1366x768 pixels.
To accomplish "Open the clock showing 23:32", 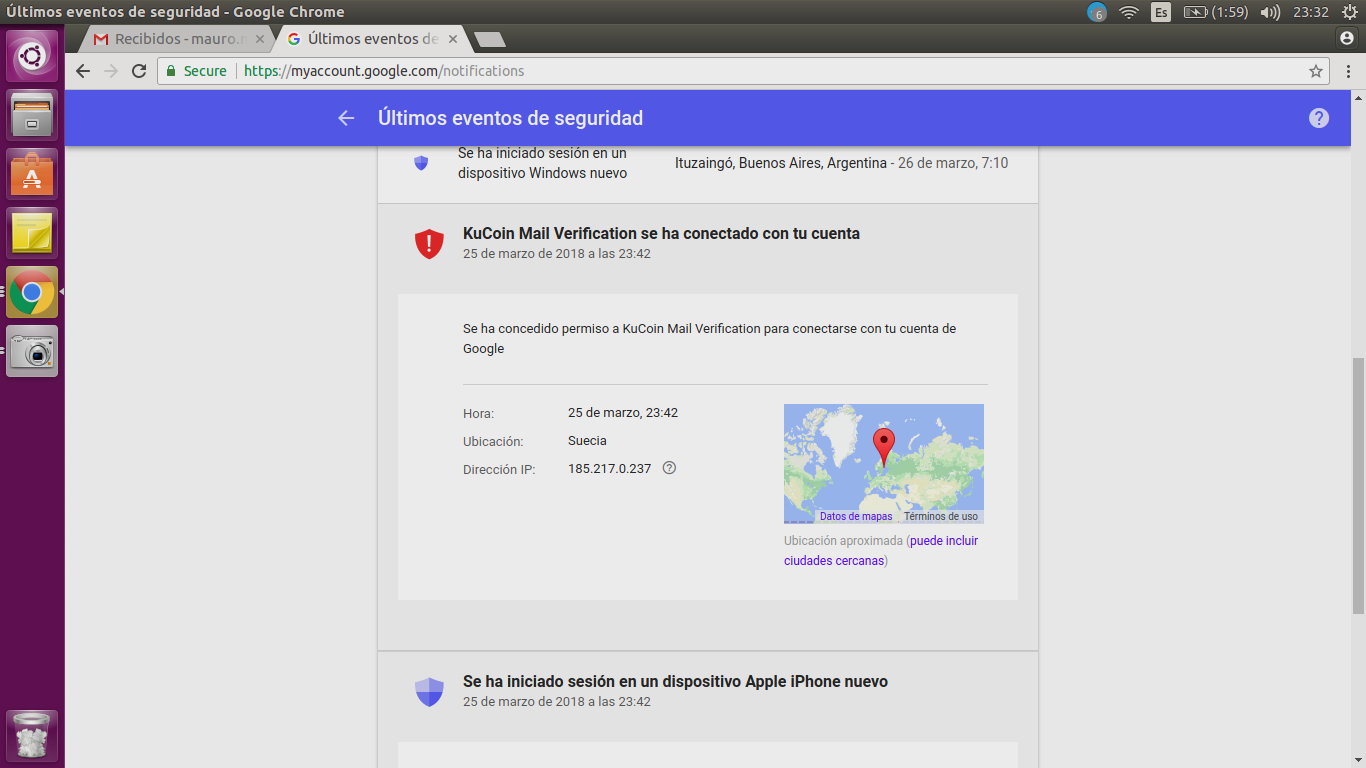I will point(1310,12).
